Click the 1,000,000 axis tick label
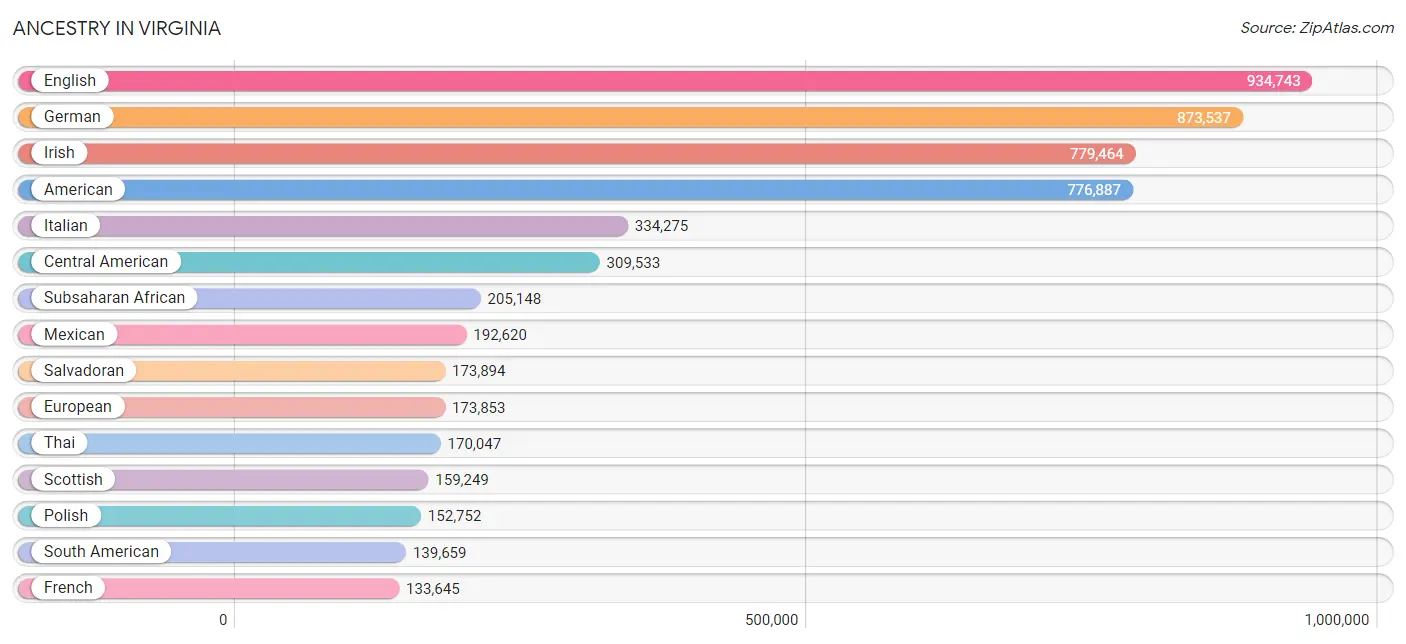Viewport: 1406px width, 644px height. pyautogui.click(x=1335, y=620)
